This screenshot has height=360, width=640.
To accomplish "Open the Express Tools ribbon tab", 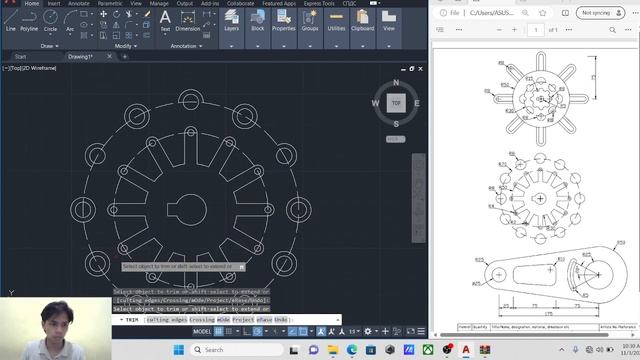I will coord(319,3).
